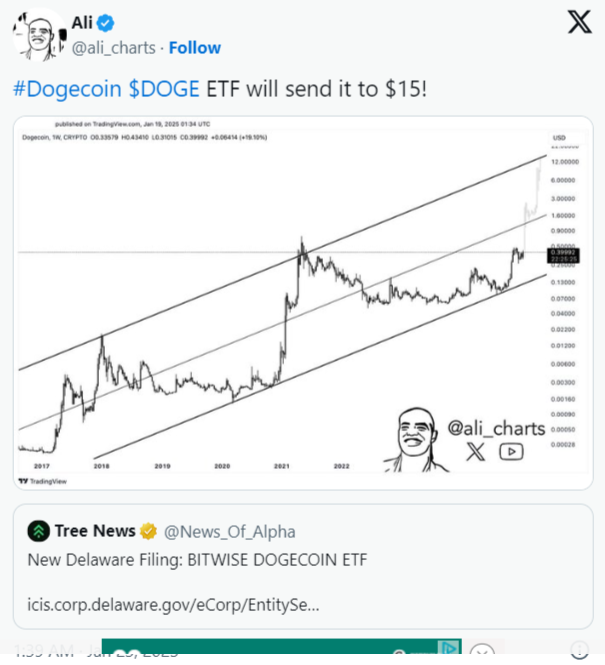Click the @ali_charts handle in the header

pos(112,48)
